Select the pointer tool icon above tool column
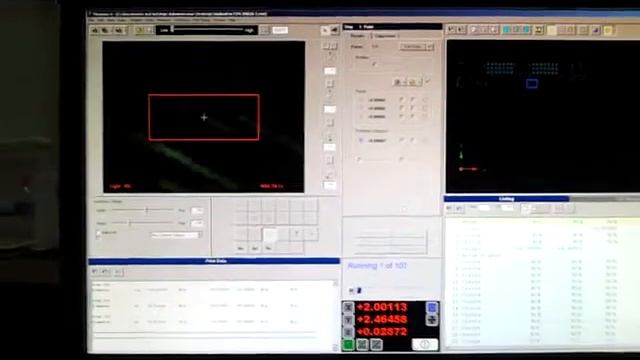The width and height of the screenshot is (640, 360). click(x=325, y=30)
